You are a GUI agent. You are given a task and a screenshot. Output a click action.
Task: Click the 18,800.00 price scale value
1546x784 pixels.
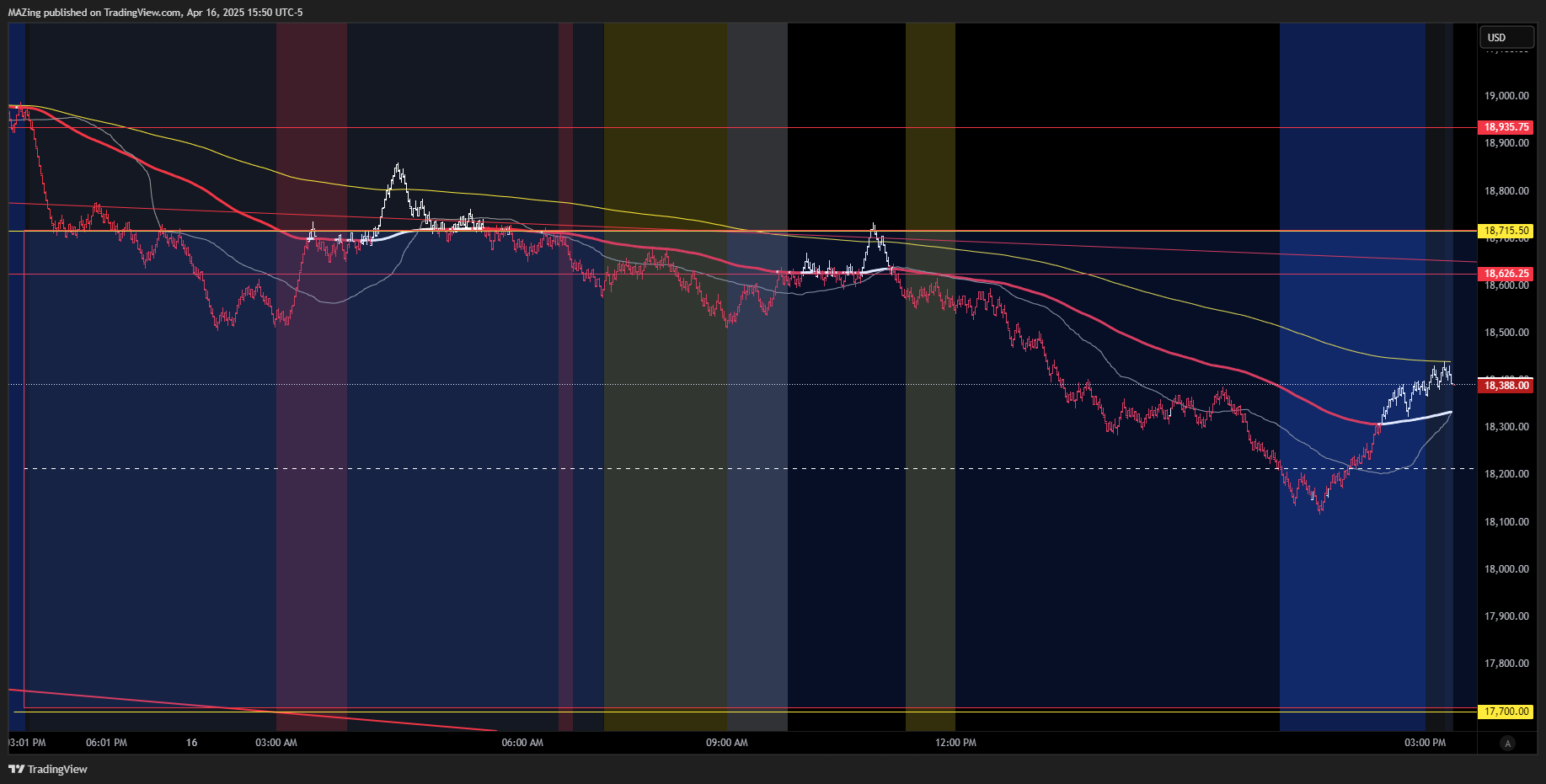[x=1506, y=191]
